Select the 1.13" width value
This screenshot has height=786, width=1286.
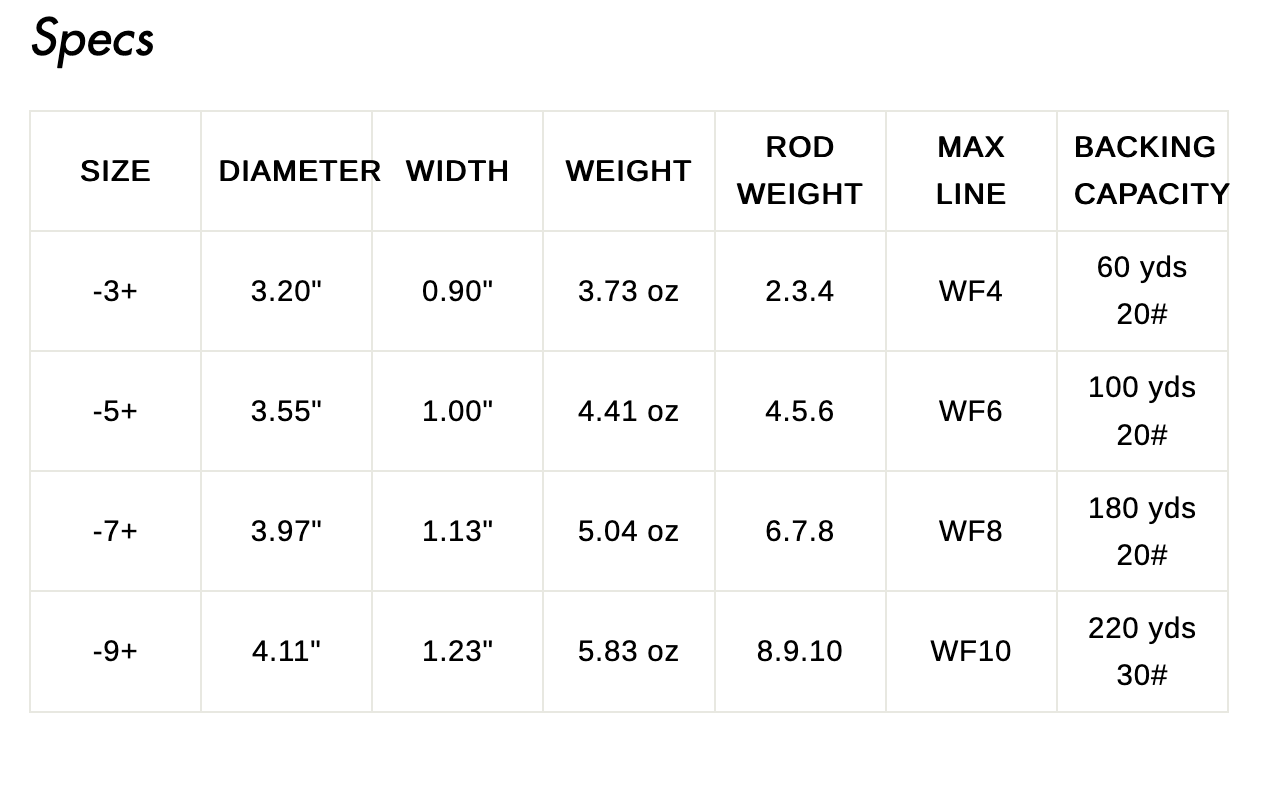point(458,531)
